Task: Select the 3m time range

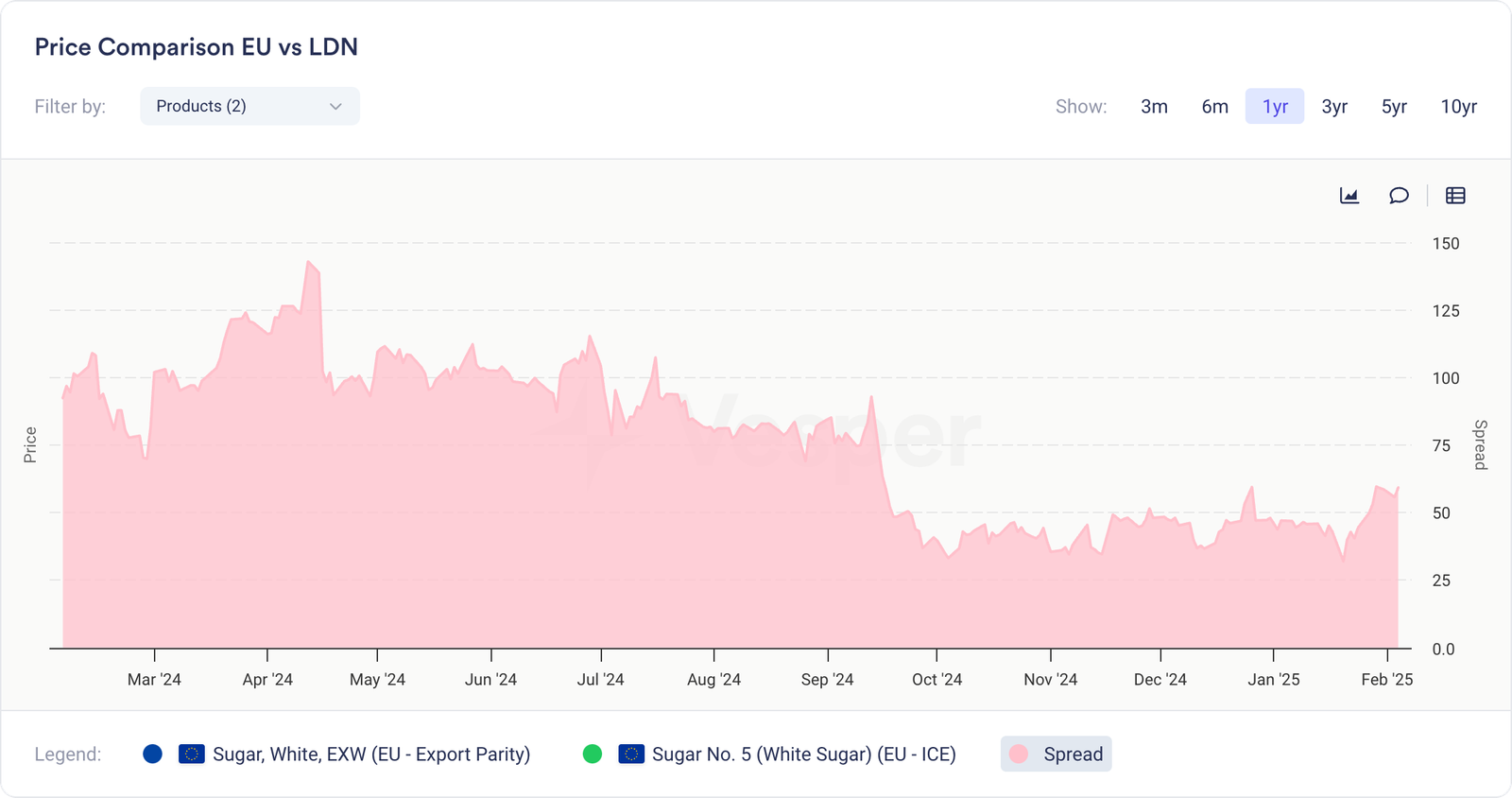Action: 1154,107
